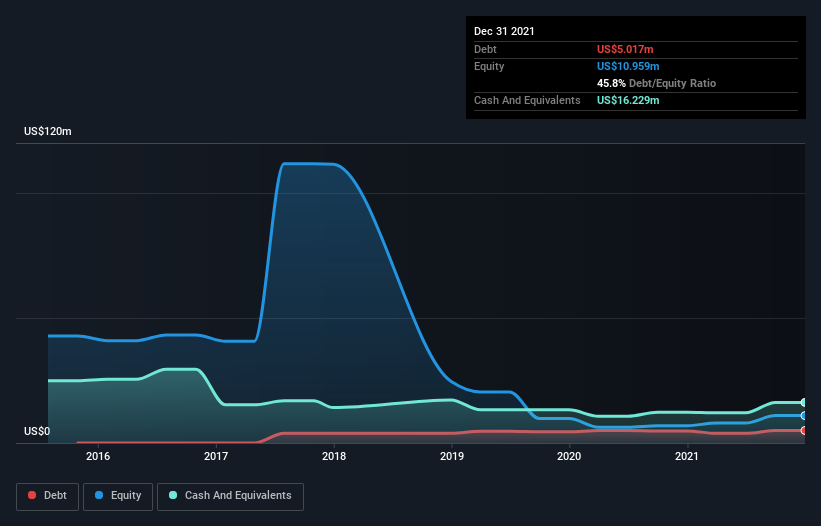Click the US$16.229m cash value
821x526 pixels.
[628, 100]
